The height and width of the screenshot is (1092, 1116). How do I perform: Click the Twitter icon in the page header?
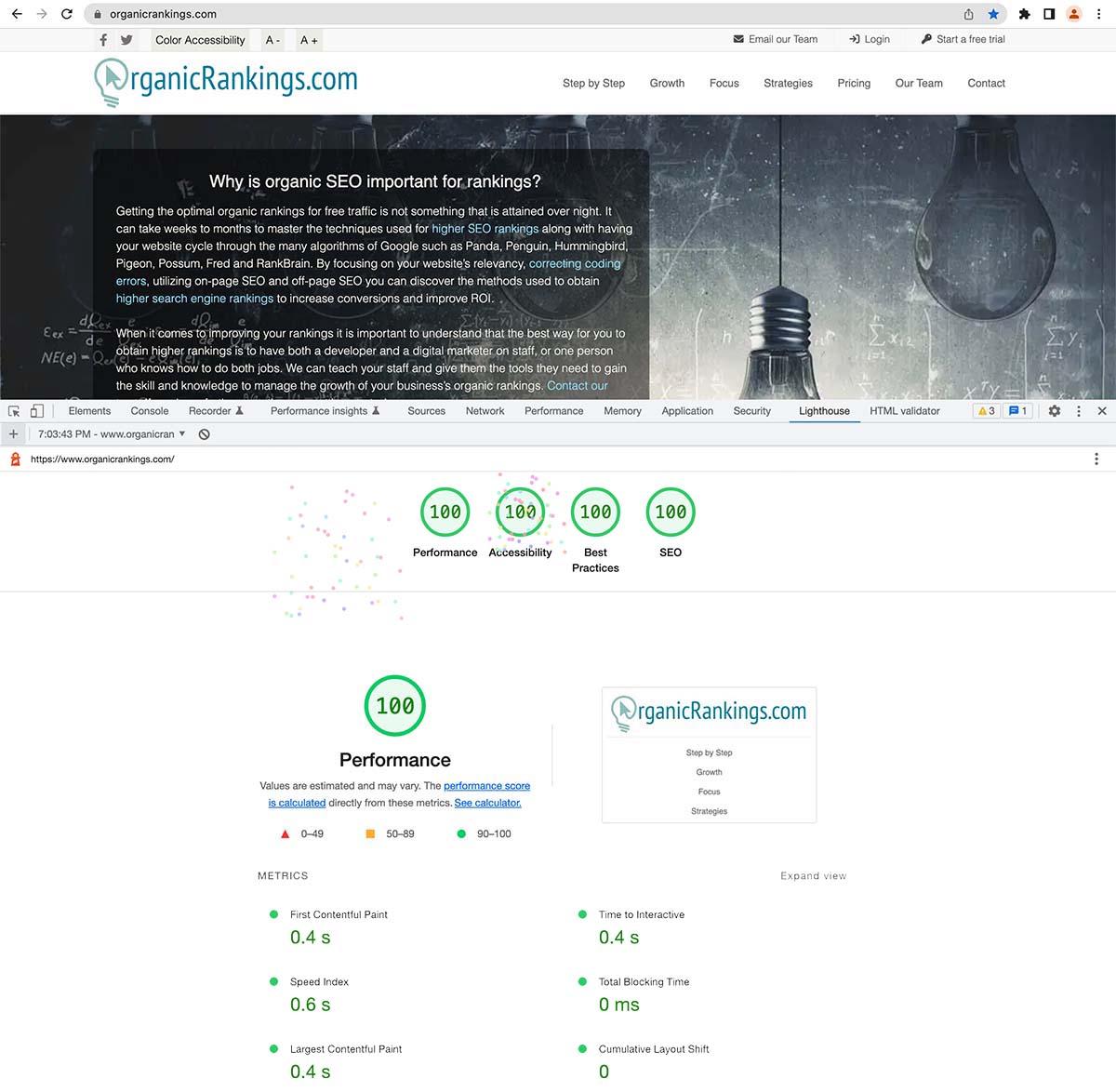coord(126,39)
